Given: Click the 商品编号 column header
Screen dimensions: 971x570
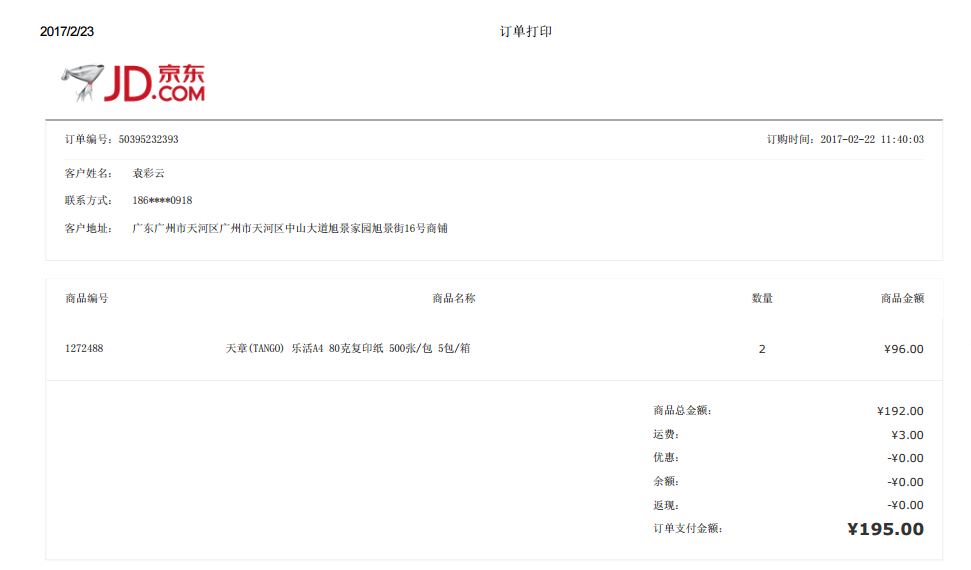Looking at the screenshot, I should [x=87, y=298].
